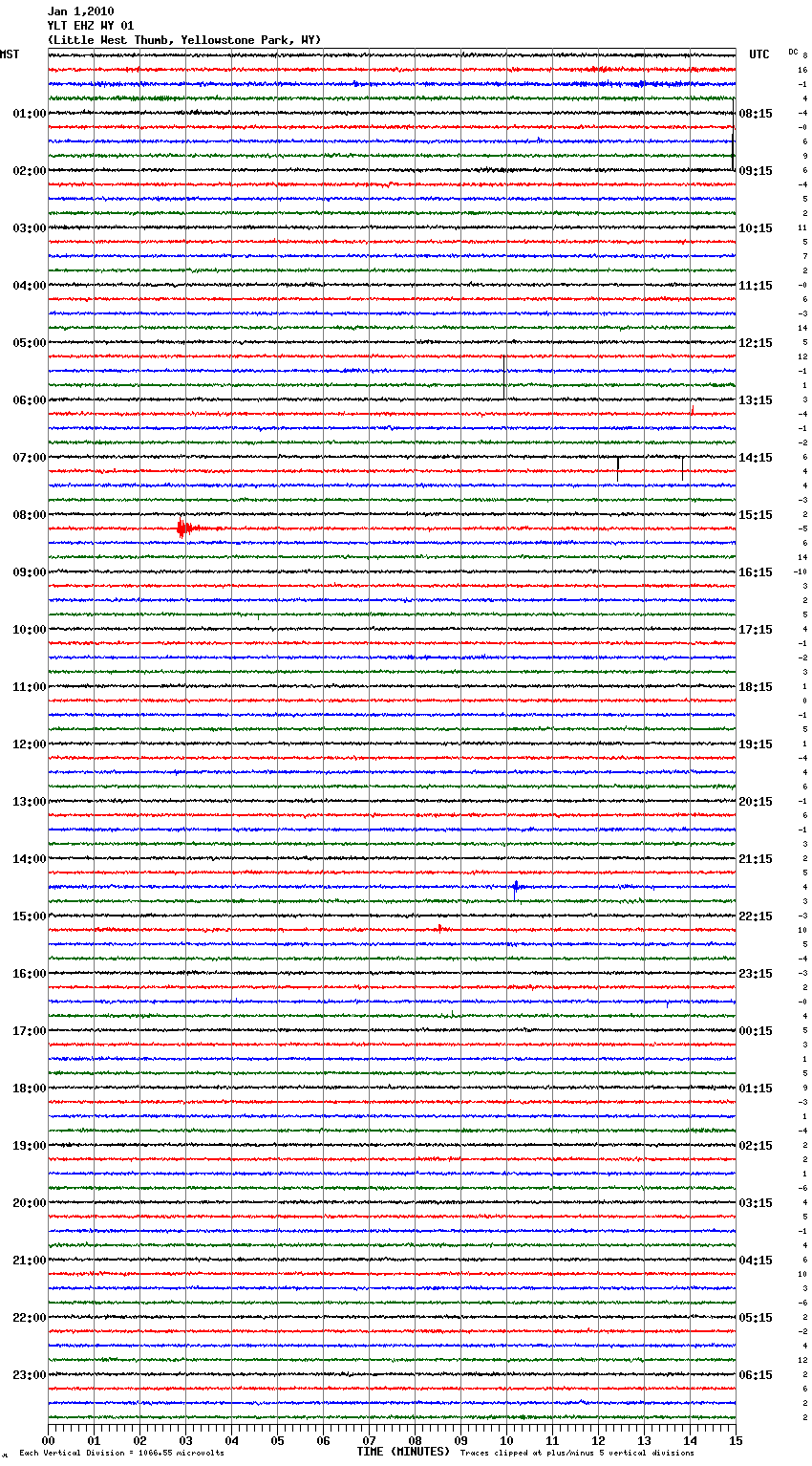Click the black spike at minute 10 before 06:00
The height and width of the screenshot is (1466, 812).
[x=504, y=377]
